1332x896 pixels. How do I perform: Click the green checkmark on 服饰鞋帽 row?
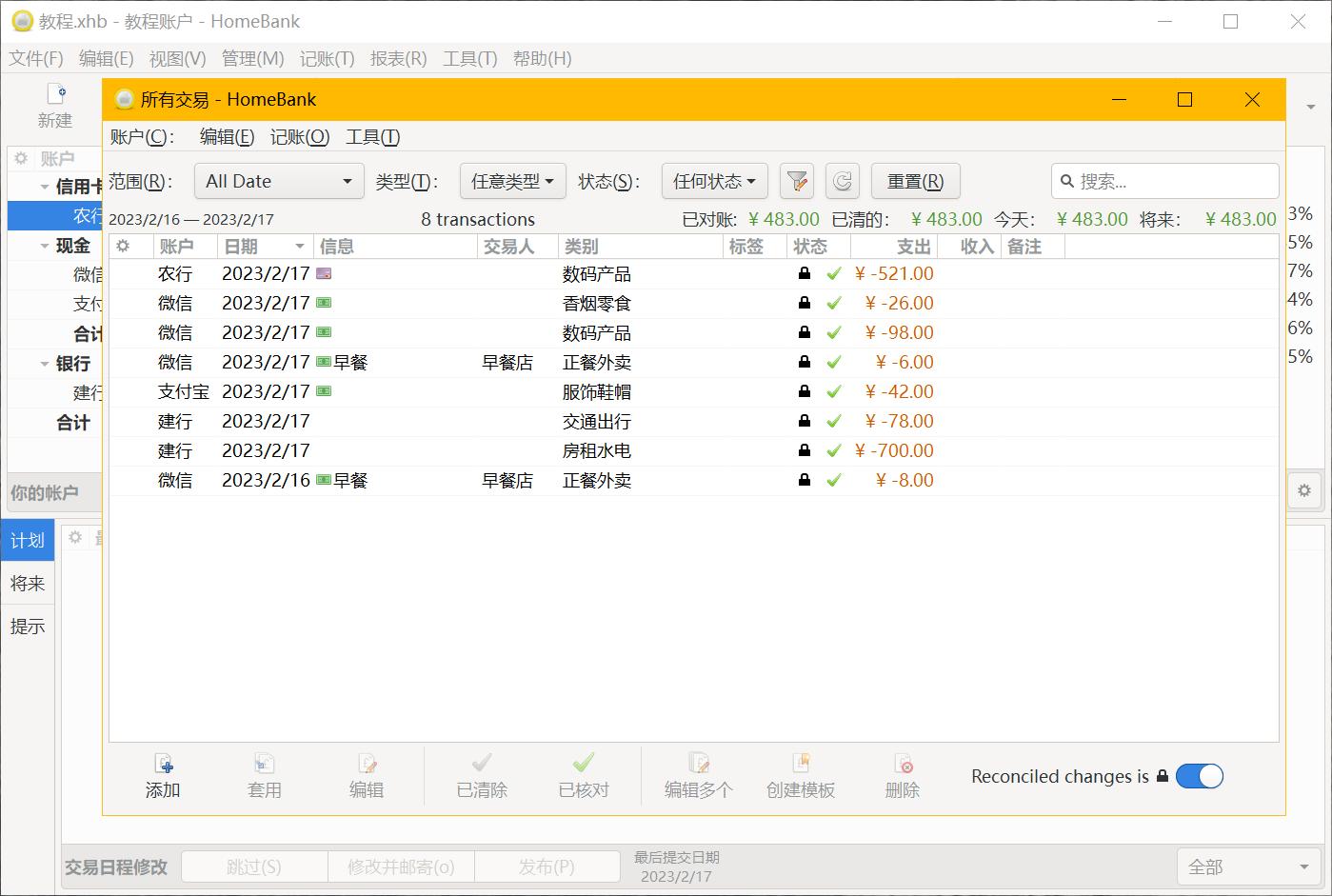point(834,391)
